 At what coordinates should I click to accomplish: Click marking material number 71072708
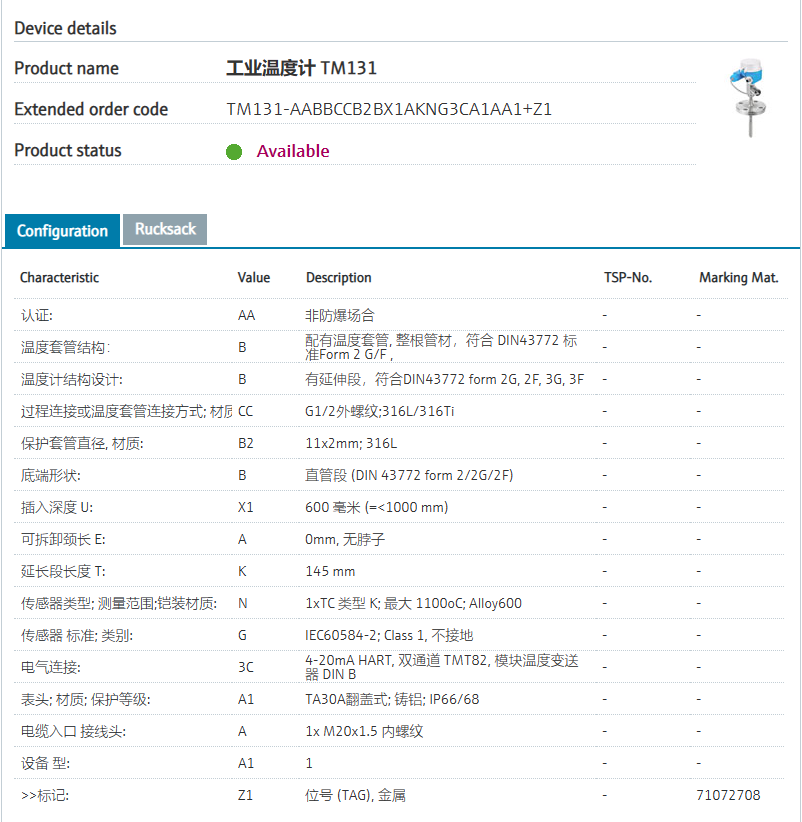(728, 795)
